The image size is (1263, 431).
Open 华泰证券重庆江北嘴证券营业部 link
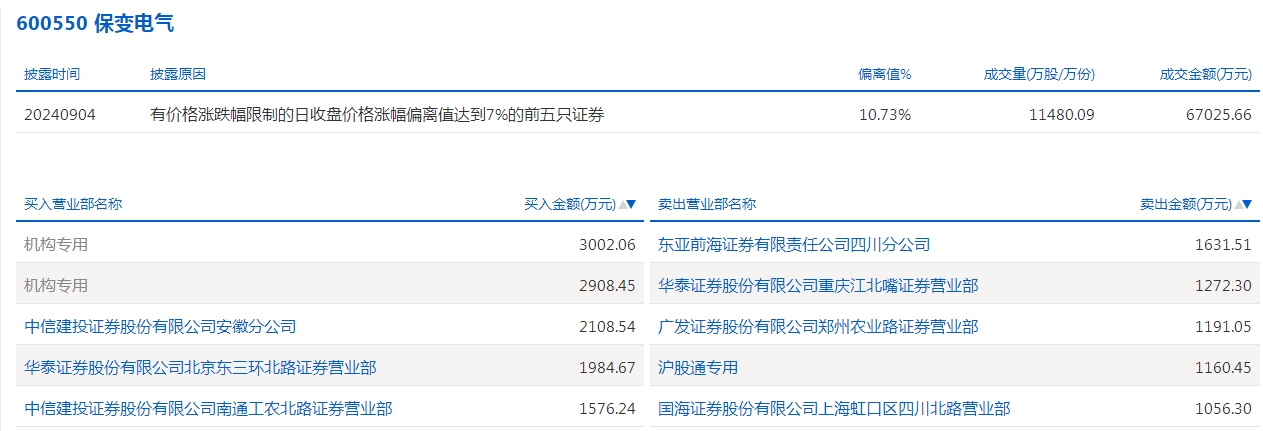tap(818, 285)
